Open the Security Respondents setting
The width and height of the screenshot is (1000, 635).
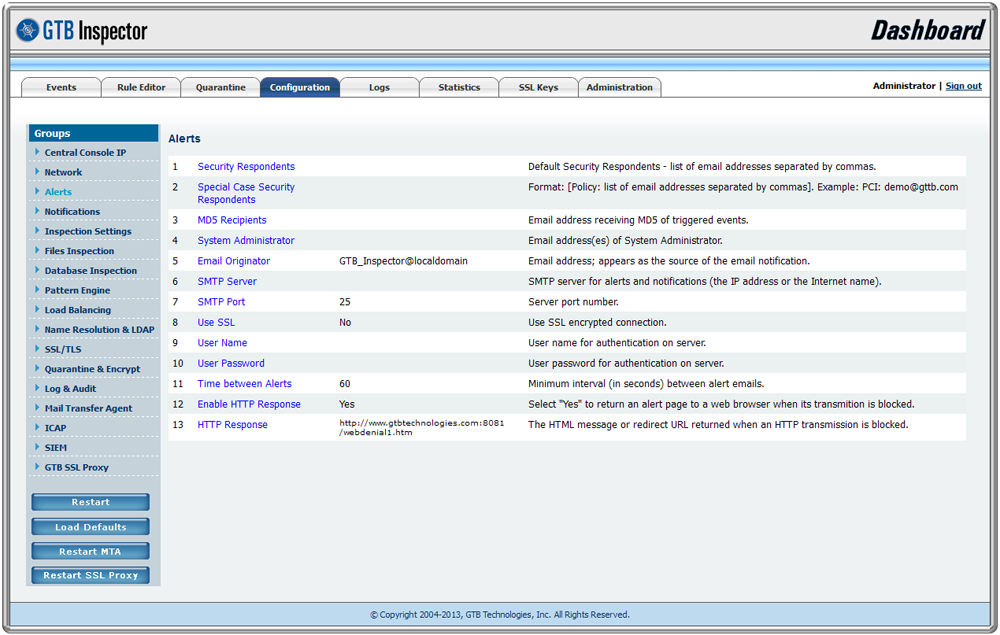coord(246,166)
